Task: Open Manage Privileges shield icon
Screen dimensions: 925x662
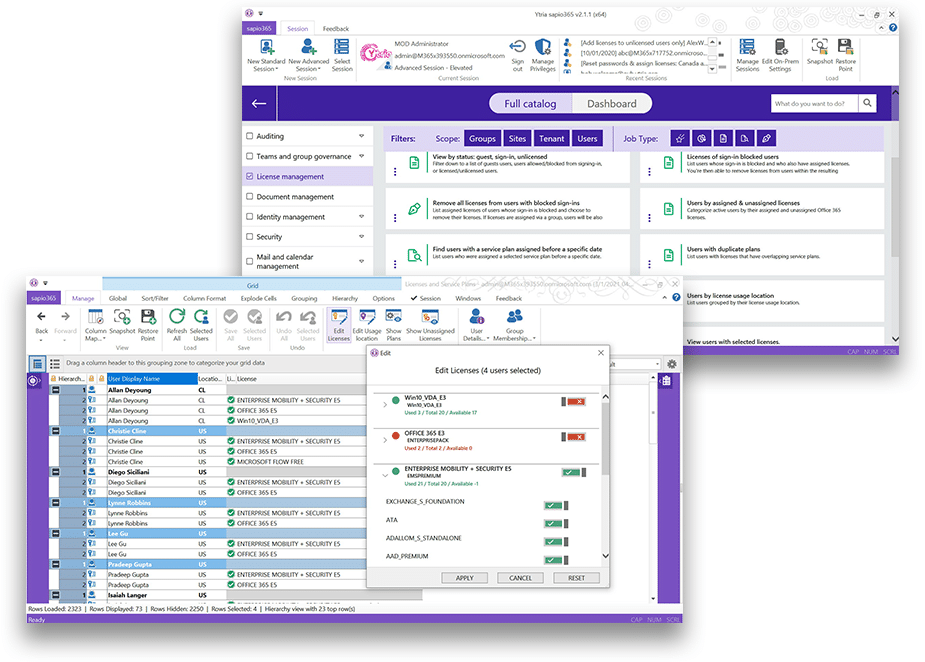Action: (543, 47)
